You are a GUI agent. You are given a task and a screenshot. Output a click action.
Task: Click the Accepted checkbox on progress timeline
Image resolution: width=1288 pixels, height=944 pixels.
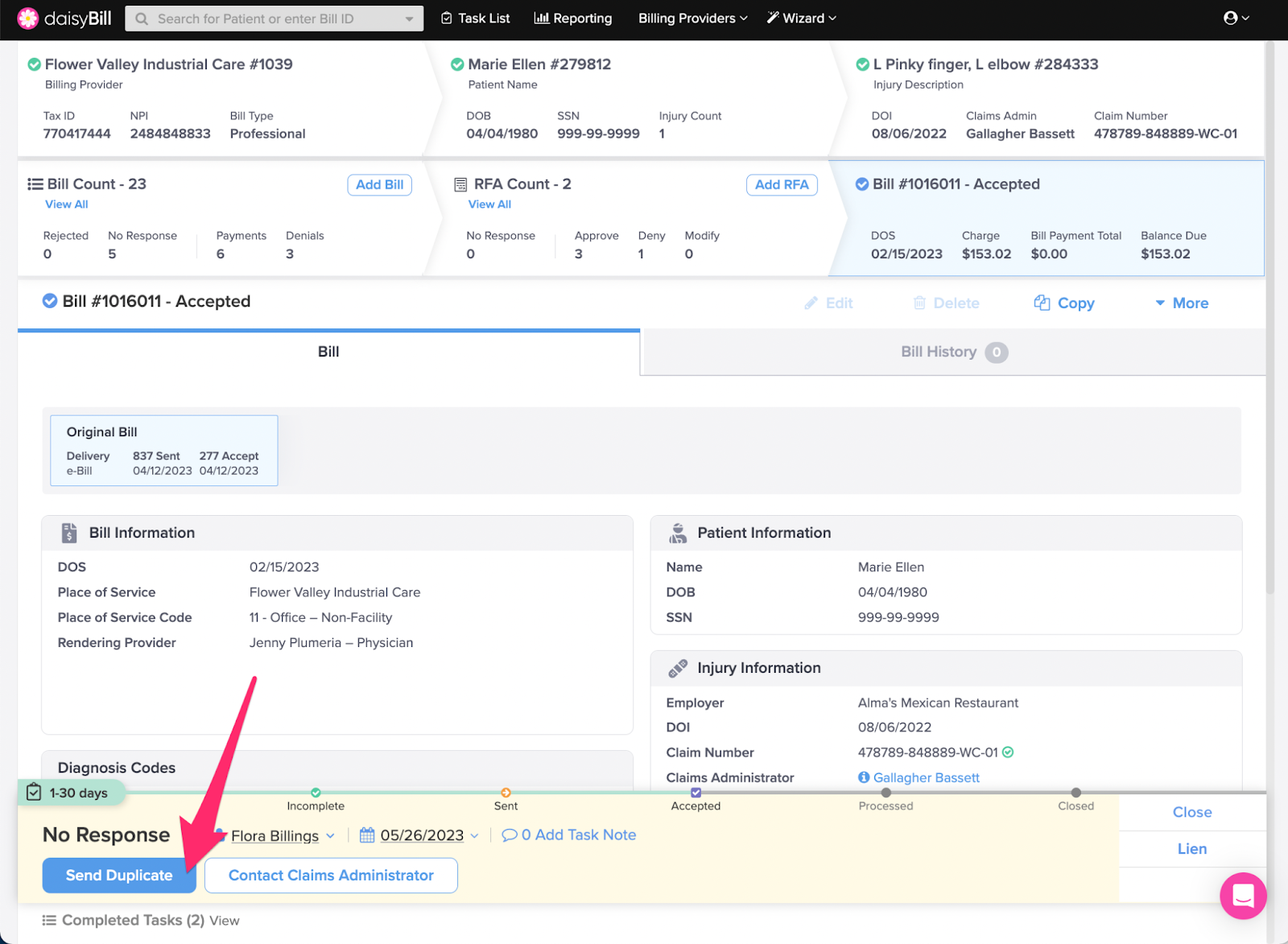pyautogui.click(x=696, y=793)
